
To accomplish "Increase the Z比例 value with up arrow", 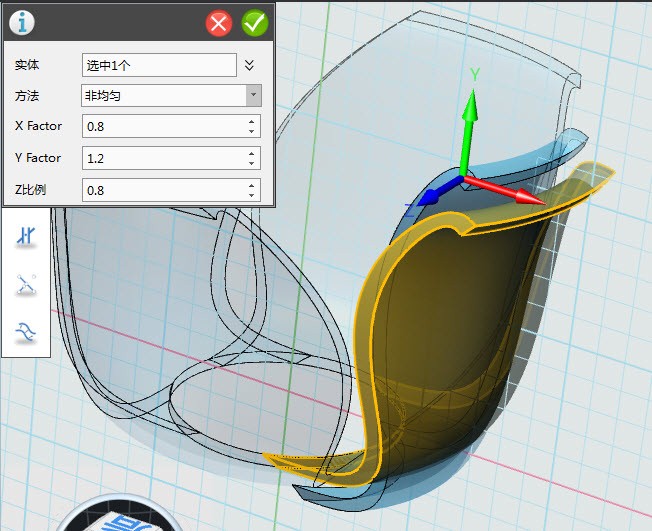I will 251,184.
